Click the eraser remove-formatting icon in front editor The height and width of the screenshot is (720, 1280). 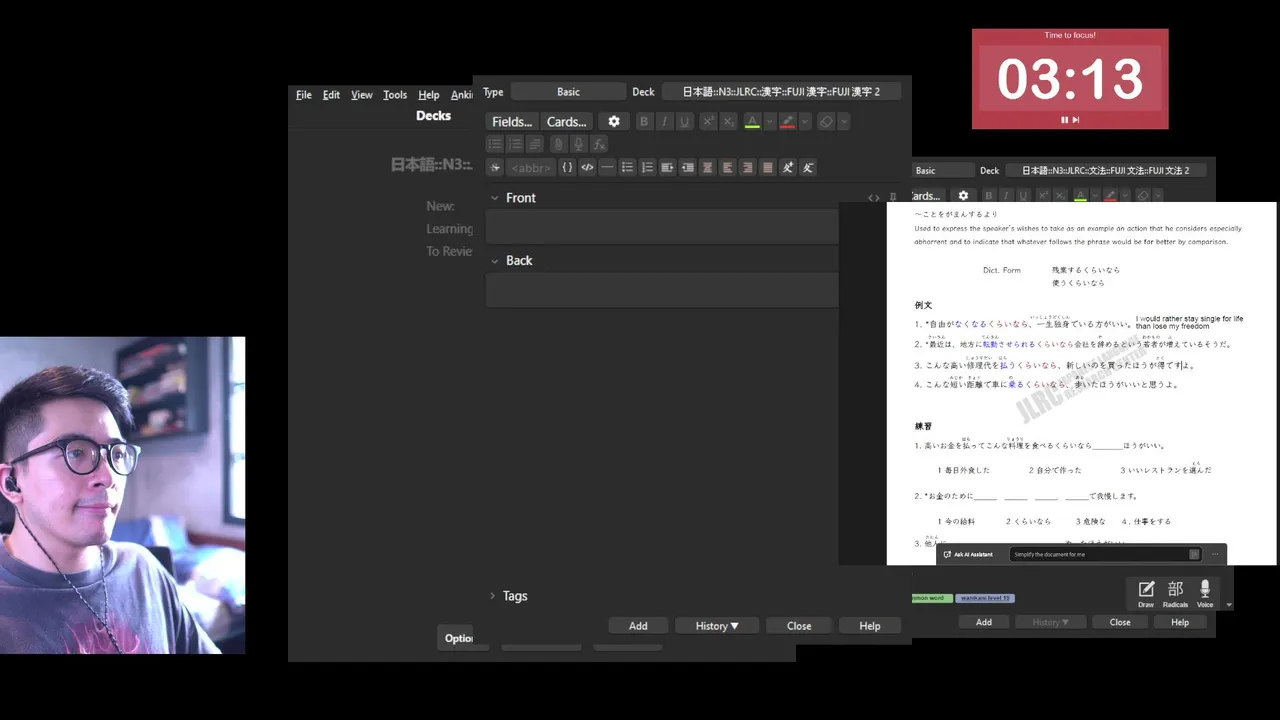click(x=825, y=121)
